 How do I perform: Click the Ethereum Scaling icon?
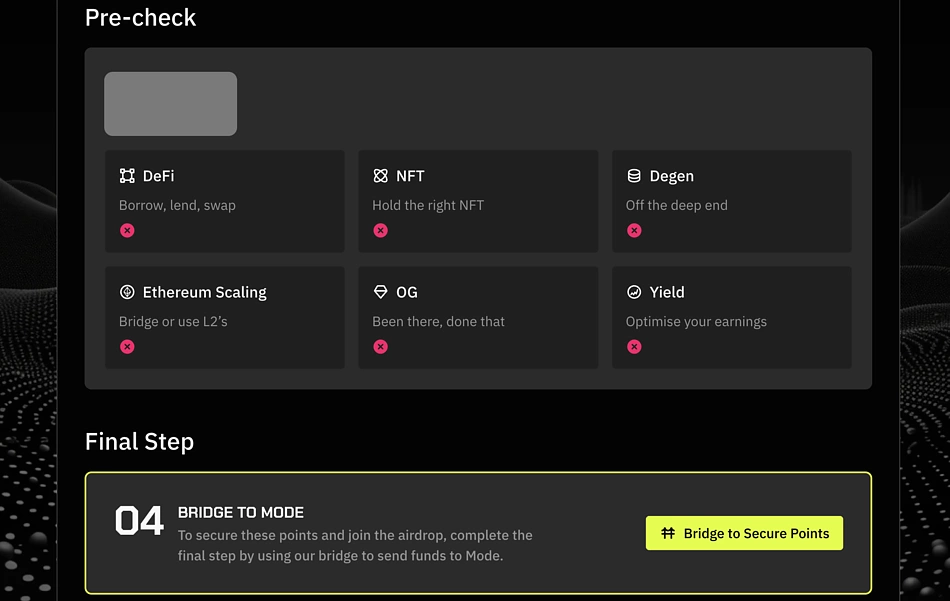127,292
